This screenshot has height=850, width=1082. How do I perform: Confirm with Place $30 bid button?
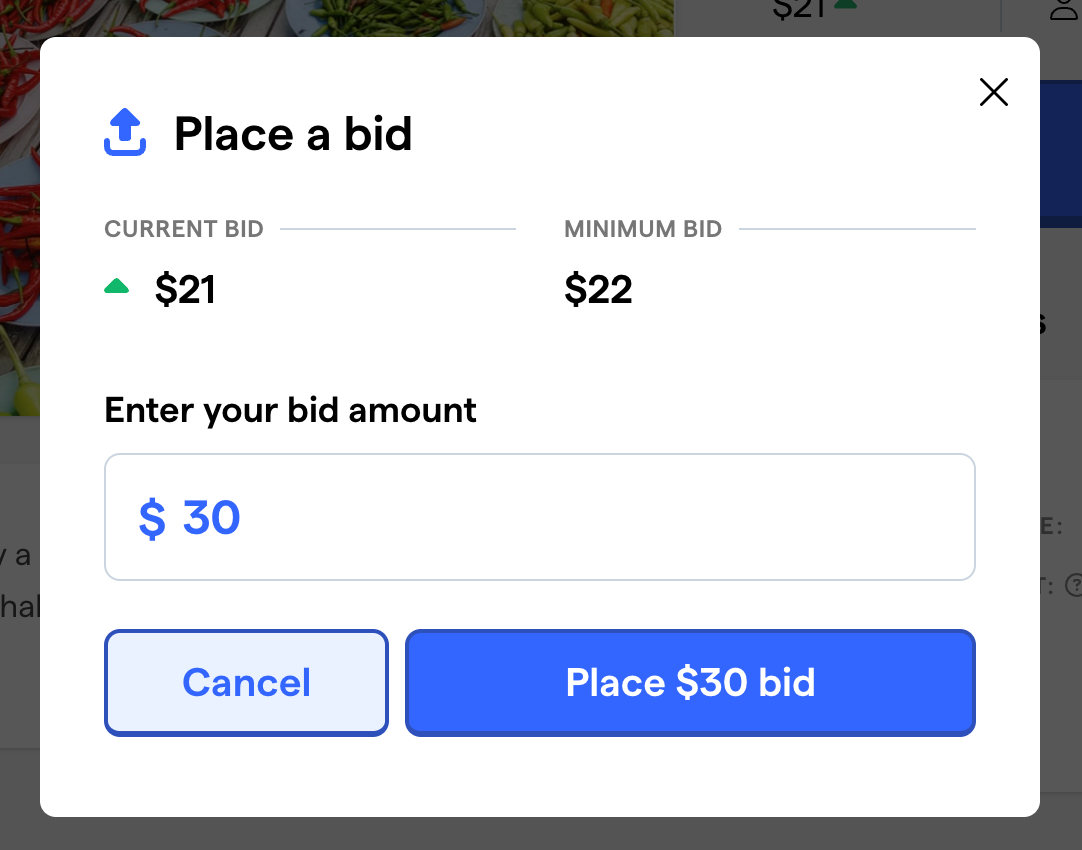pos(690,682)
